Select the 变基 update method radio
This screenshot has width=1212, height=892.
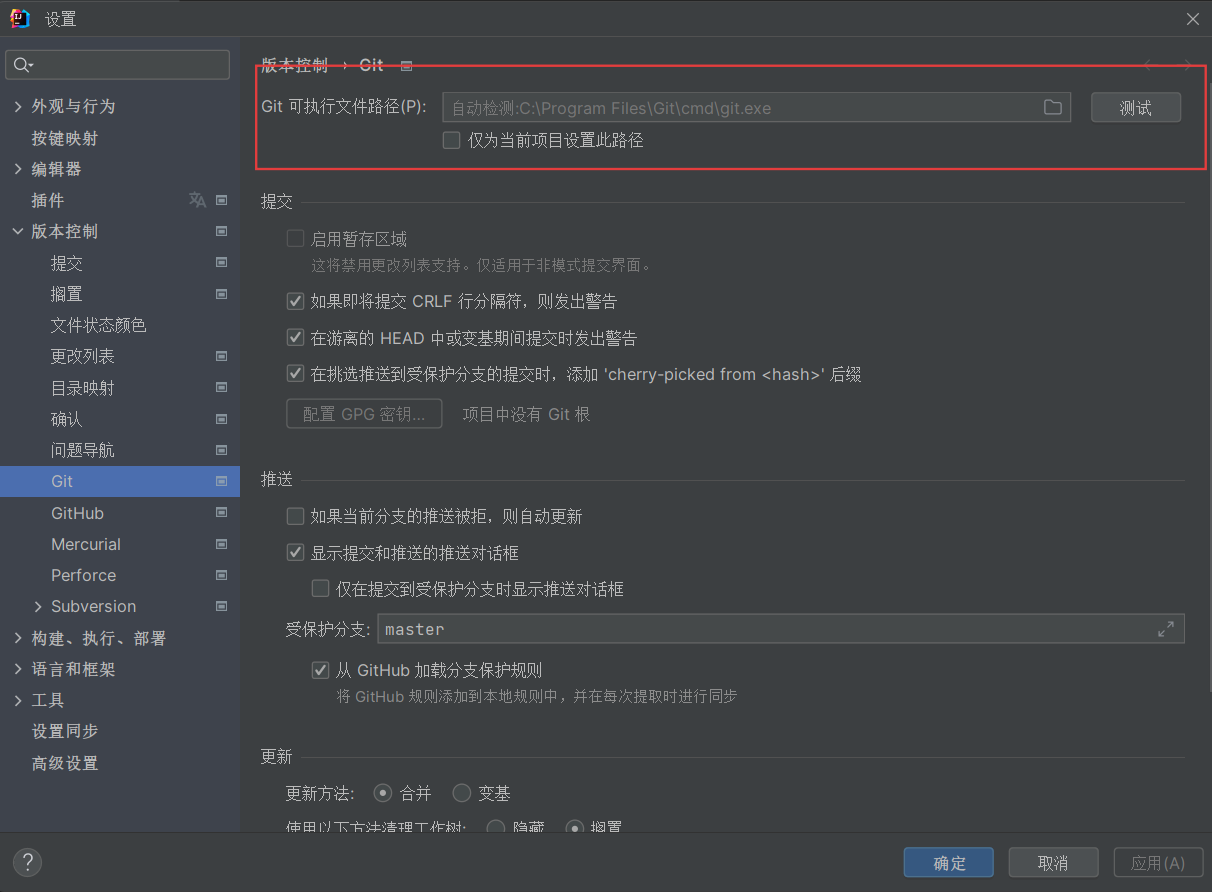pos(460,793)
